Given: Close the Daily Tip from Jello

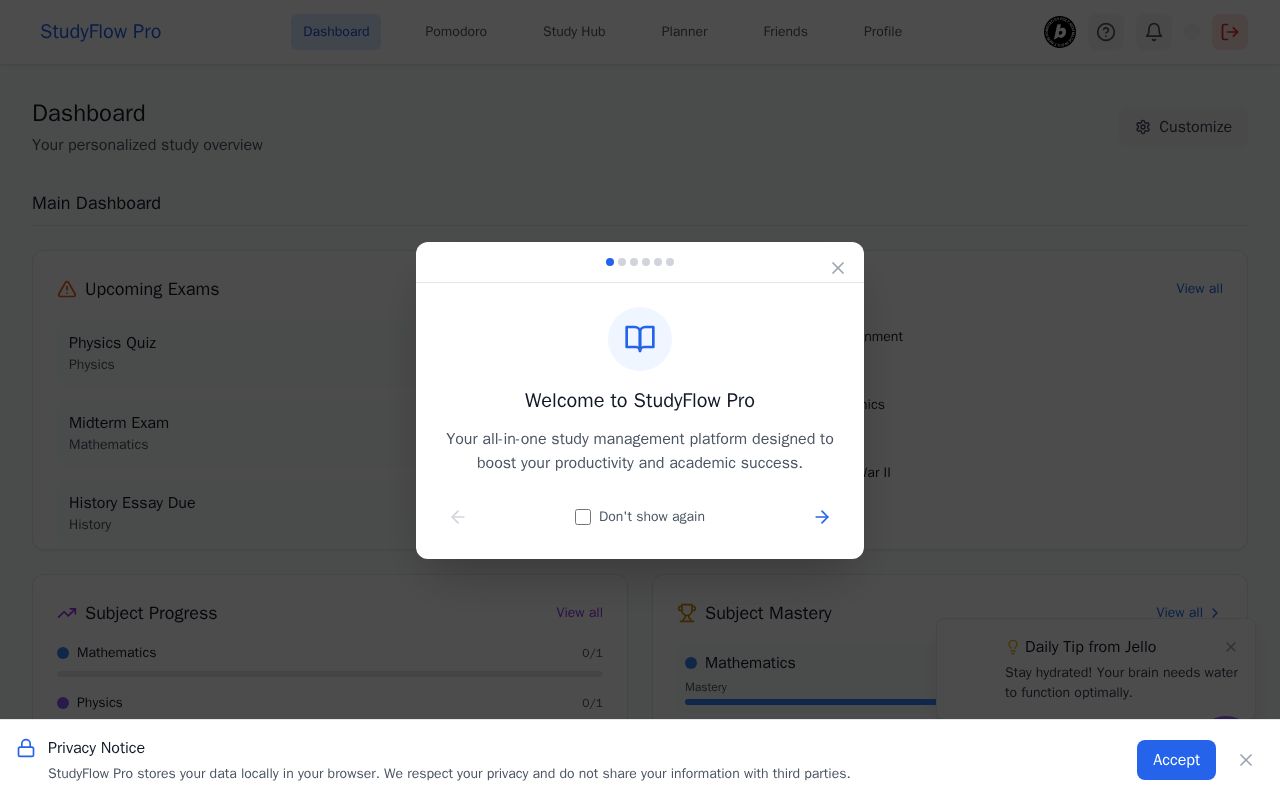Looking at the screenshot, I should tap(1231, 647).
